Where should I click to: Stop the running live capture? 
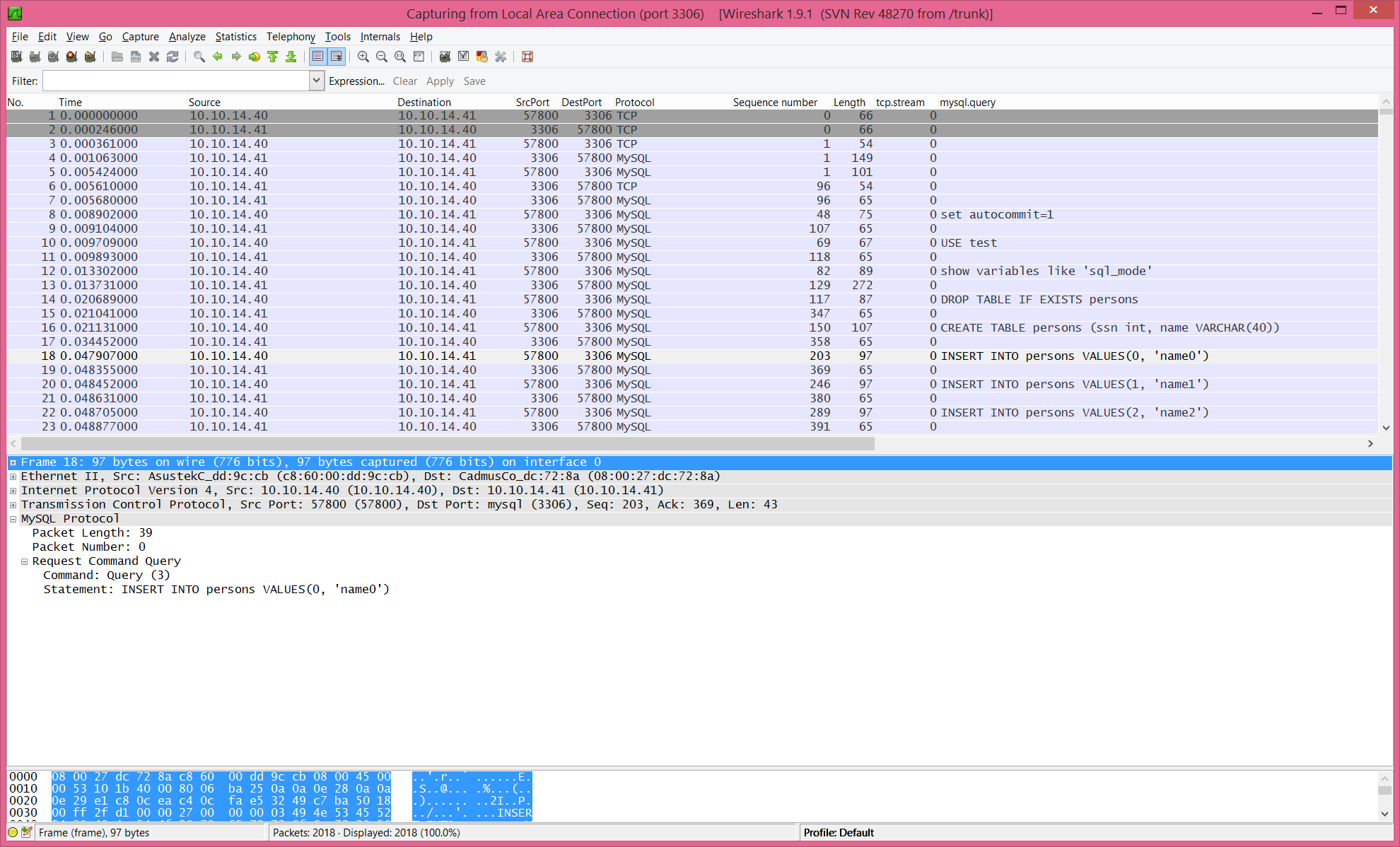click(x=71, y=57)
